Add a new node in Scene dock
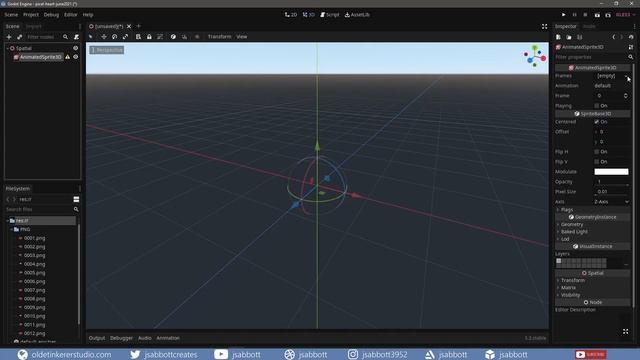Image resolution: width=640 pixels, height=360 pixels. pos(9,37)
